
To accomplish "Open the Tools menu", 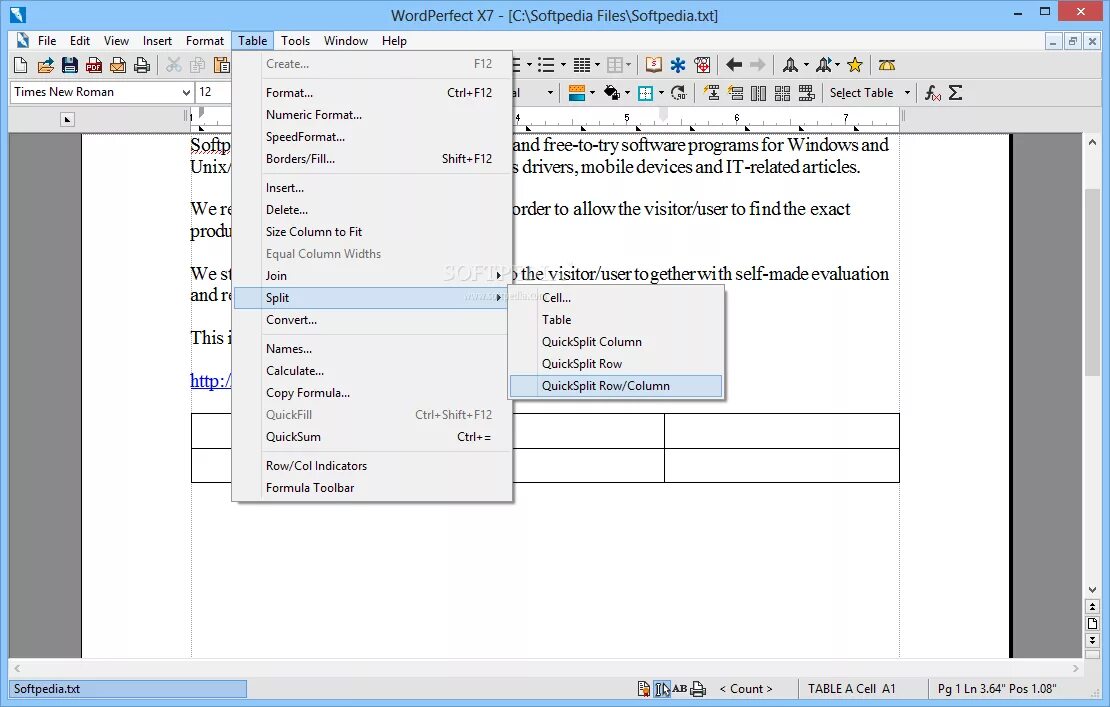I will pyautogui.click(x=295, y=41).
